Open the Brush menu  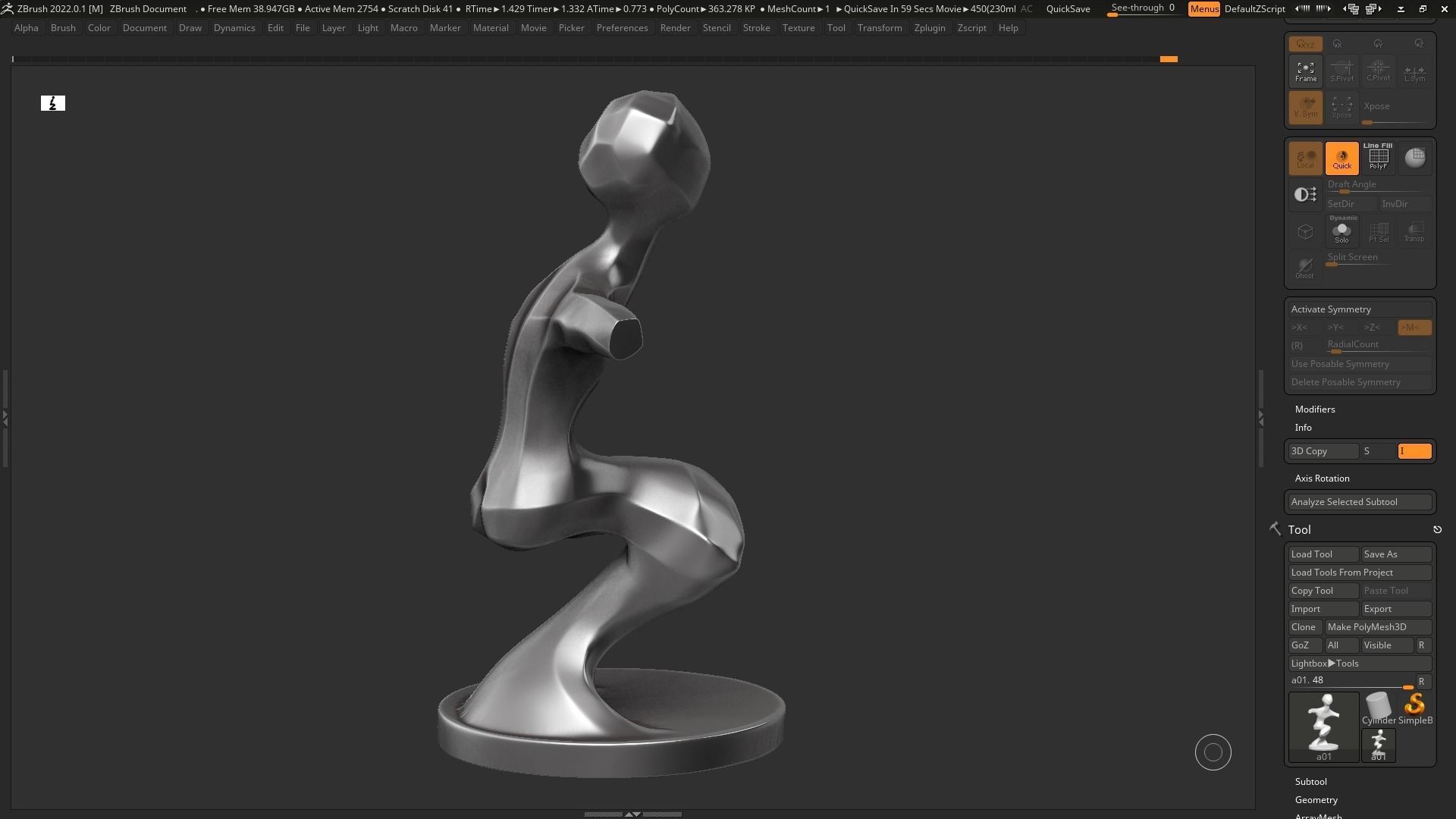coord(63,28)
